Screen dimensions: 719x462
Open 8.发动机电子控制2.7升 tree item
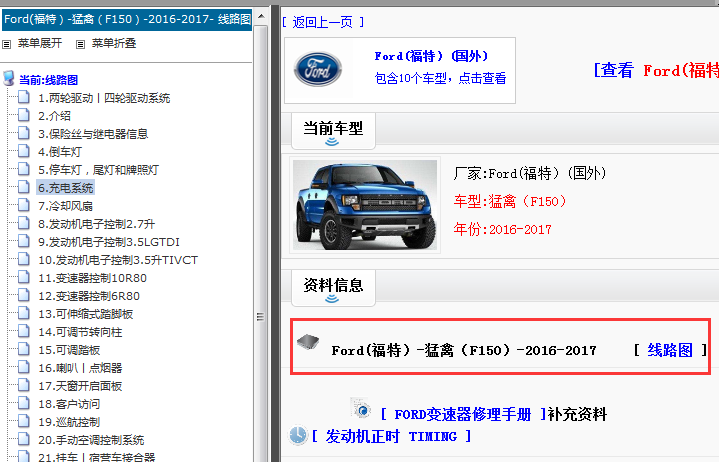(x=96, y=224)
